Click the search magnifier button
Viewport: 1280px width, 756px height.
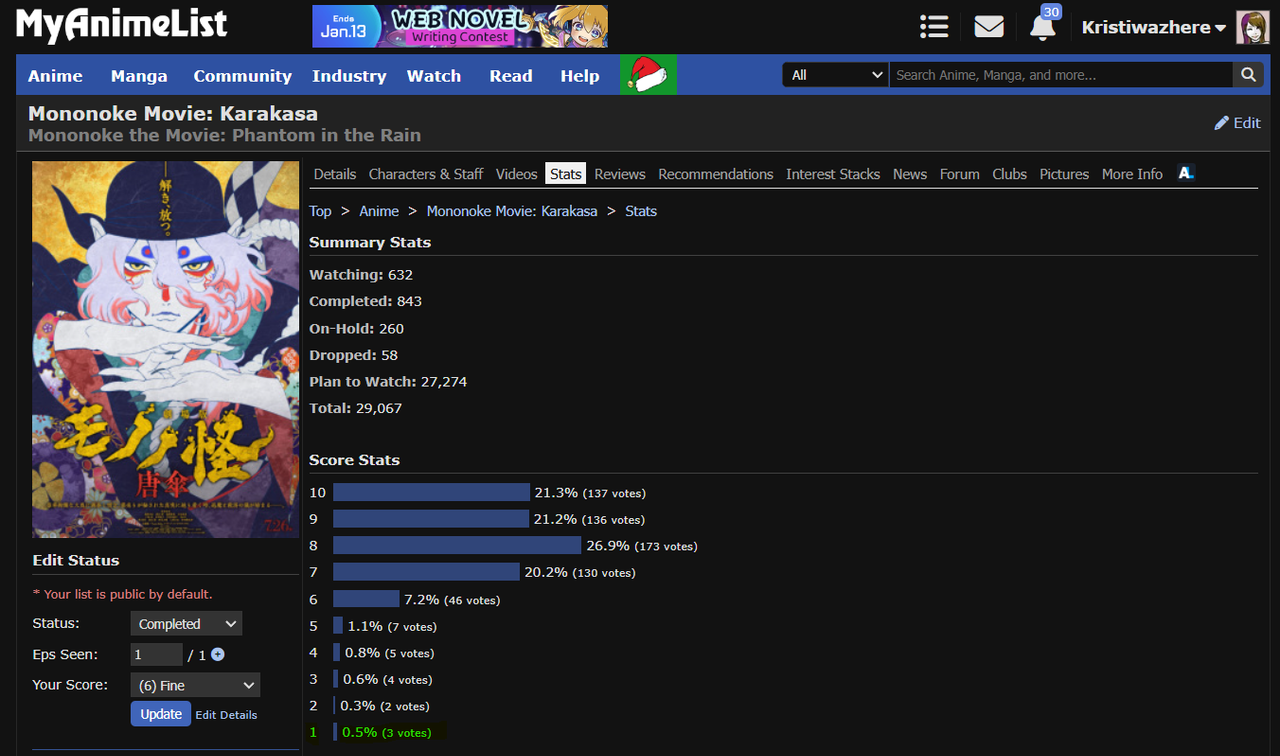click(1248, 75)
